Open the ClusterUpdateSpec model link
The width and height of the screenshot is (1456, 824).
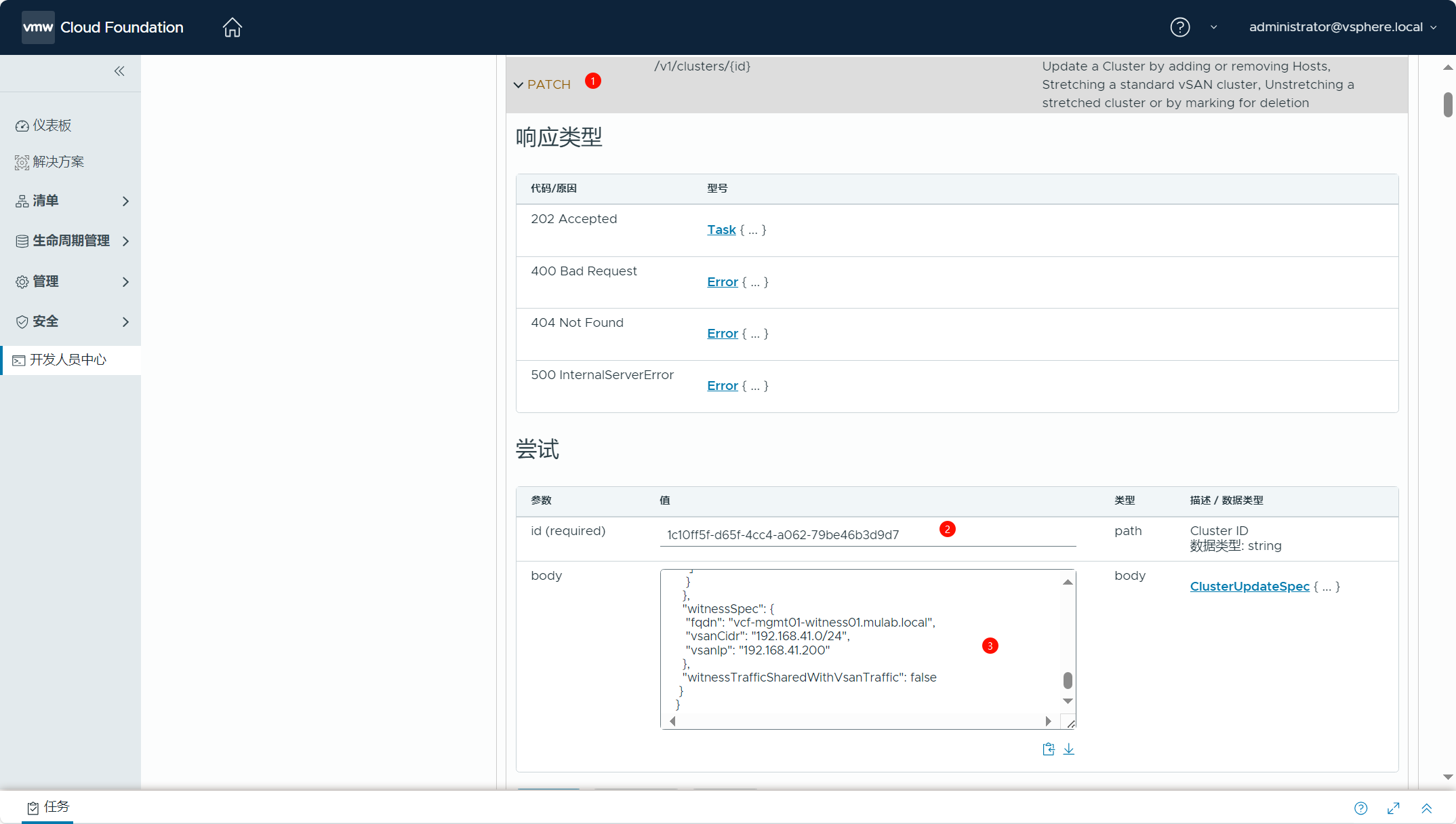click(1249, 587)
